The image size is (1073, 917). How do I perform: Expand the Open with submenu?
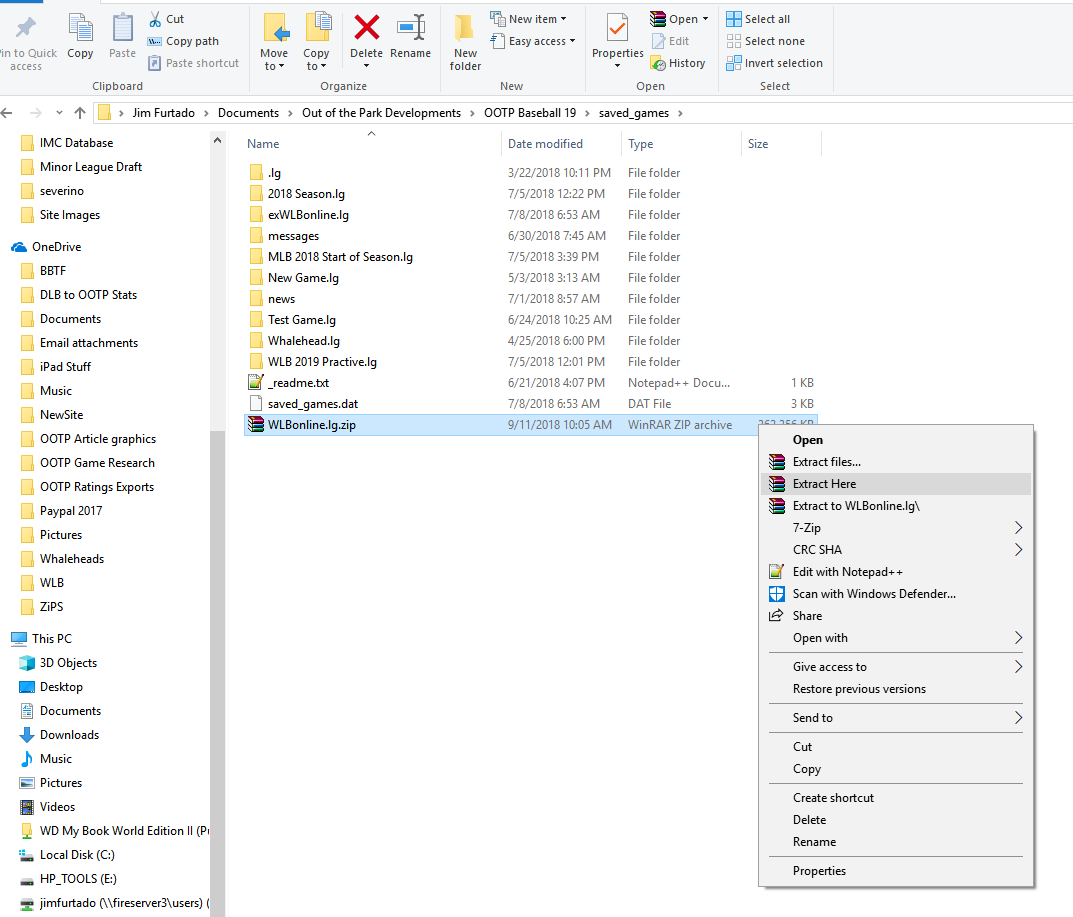[x=896, y=638]
